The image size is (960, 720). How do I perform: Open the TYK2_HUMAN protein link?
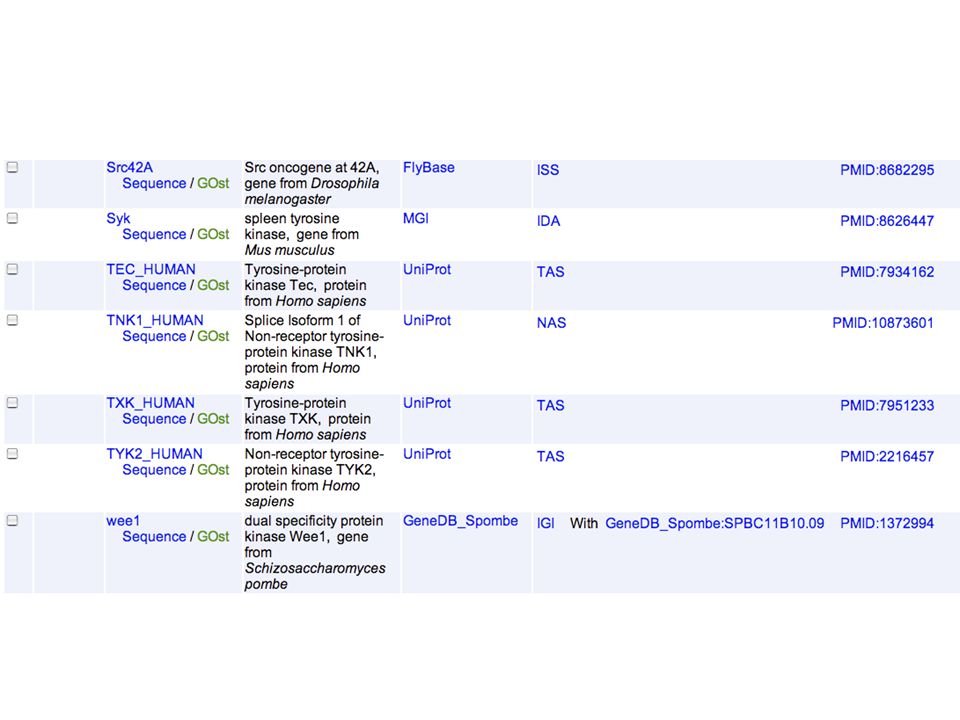[x=154, y=454]
